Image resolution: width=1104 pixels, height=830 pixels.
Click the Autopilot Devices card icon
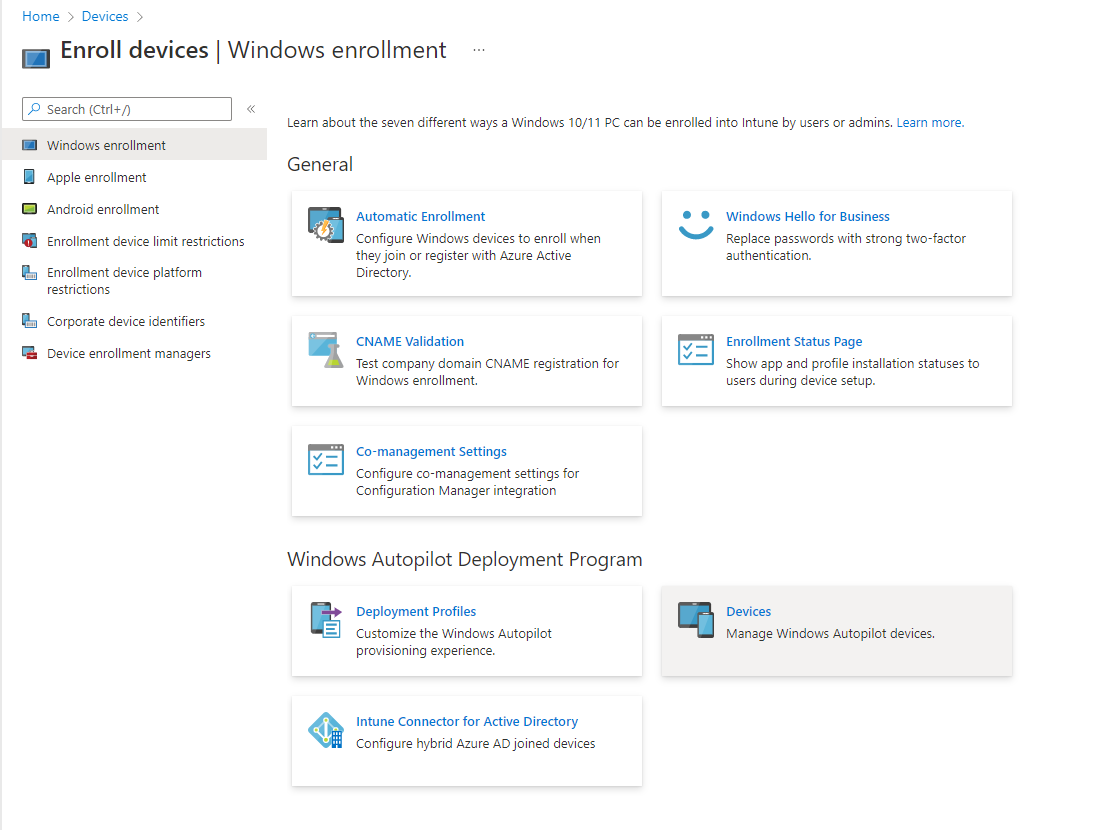coord(696,620)
